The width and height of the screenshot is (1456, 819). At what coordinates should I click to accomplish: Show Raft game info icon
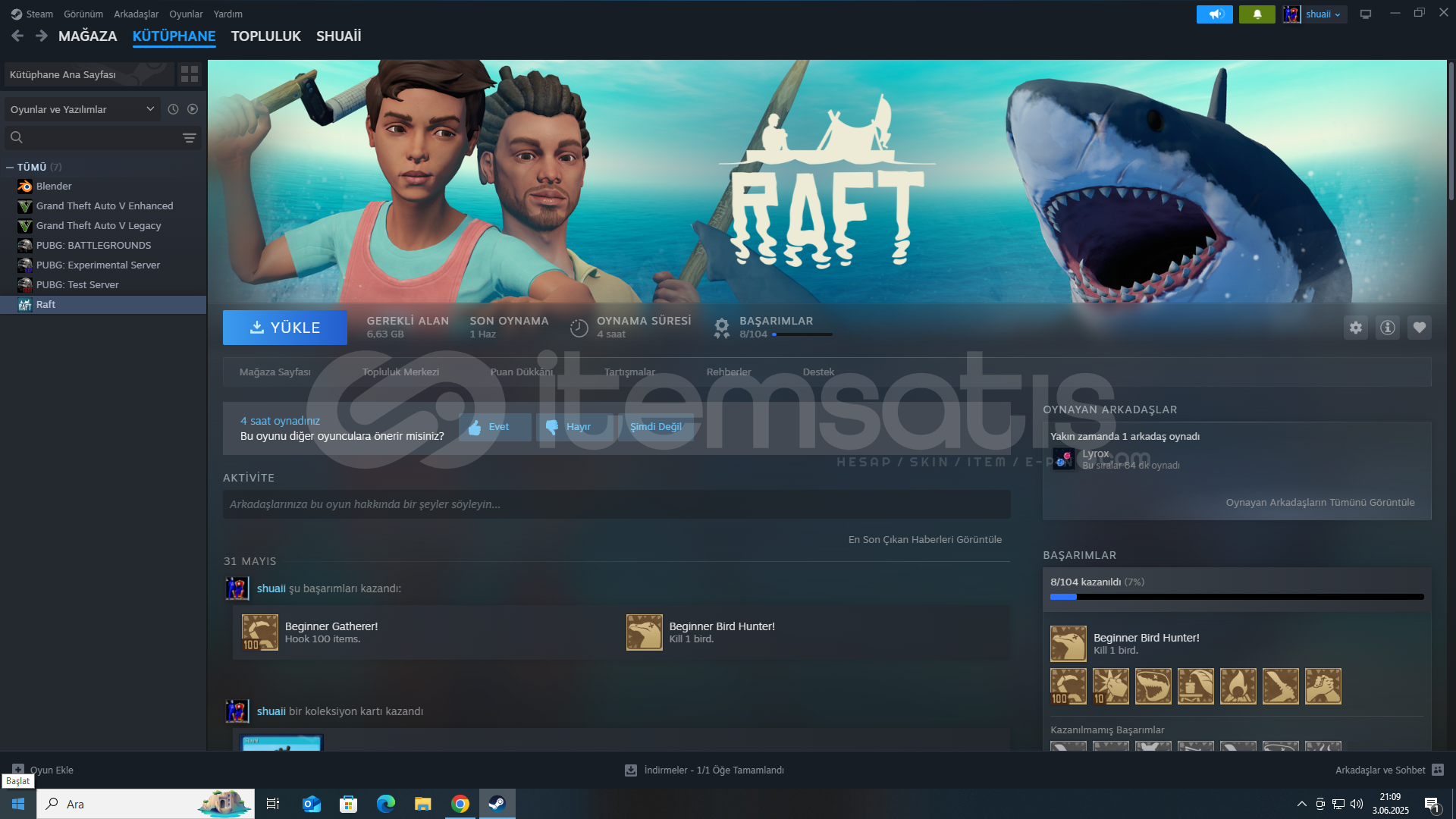pyautogui.click(x=1387, y=328)
